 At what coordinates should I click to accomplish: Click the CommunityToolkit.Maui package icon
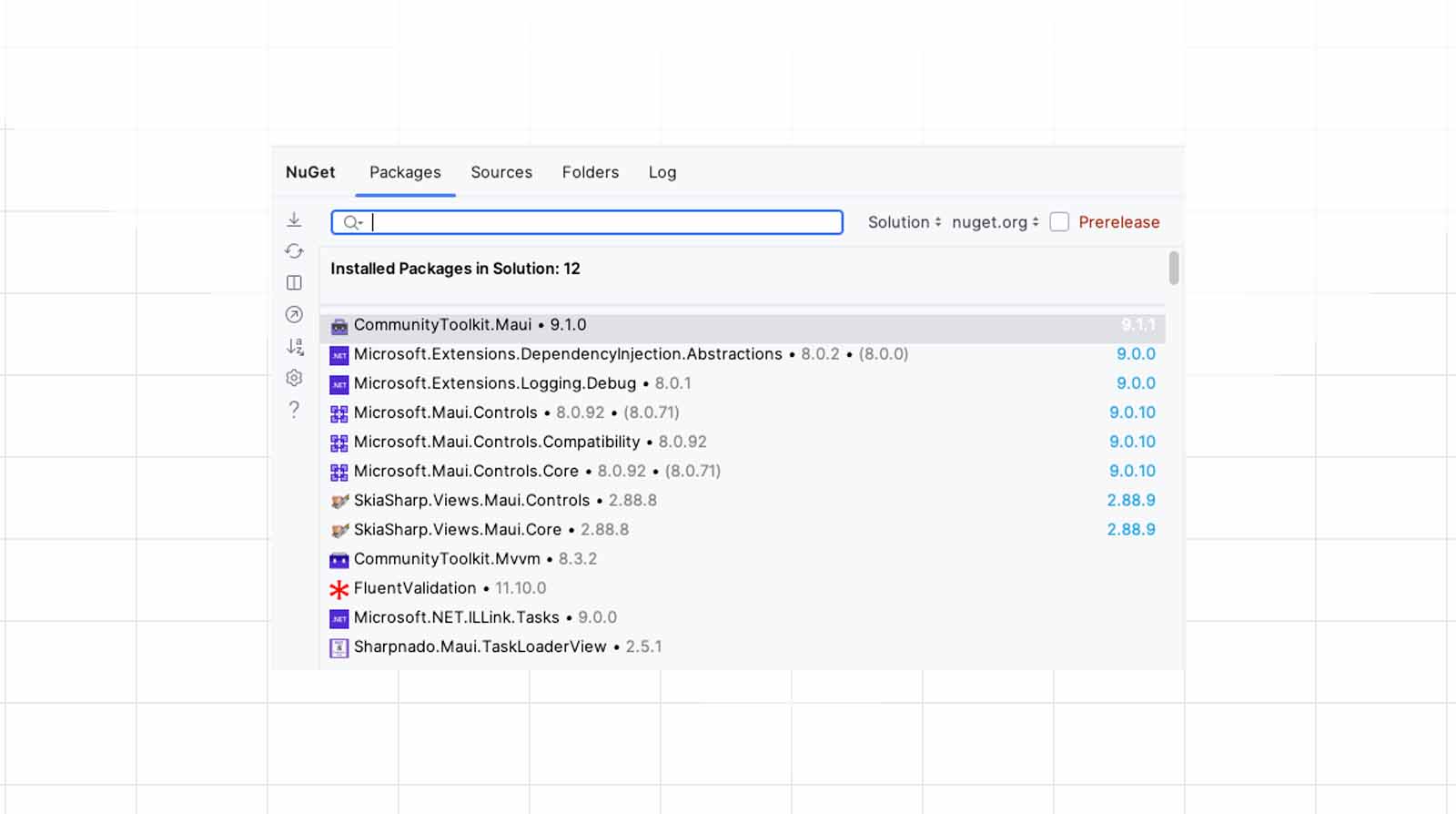pyautogui.click(x=339, y=326)
